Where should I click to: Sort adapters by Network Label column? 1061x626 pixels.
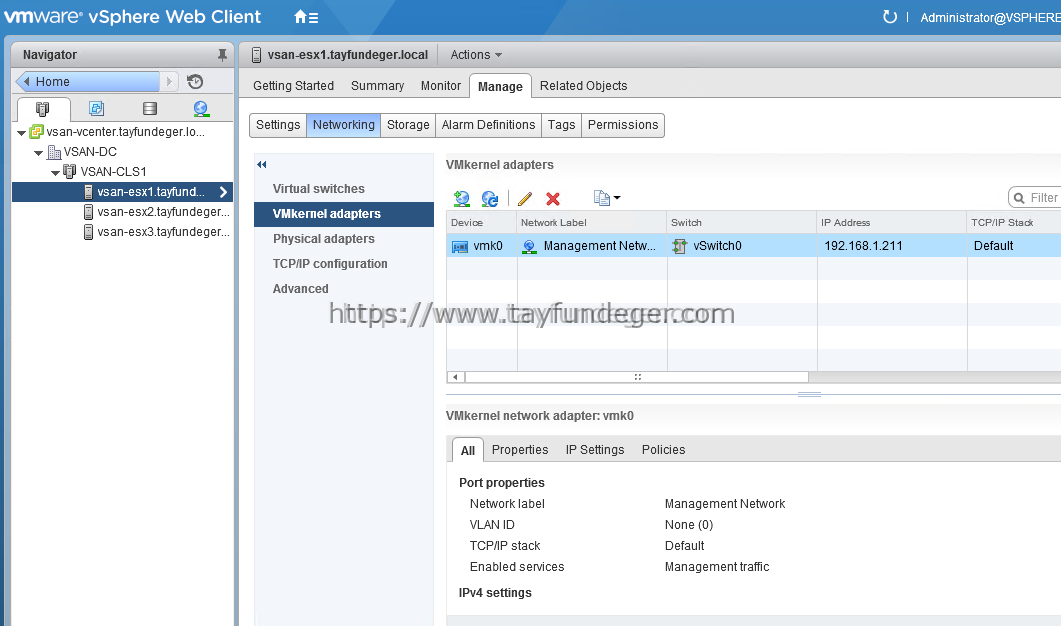592,223
